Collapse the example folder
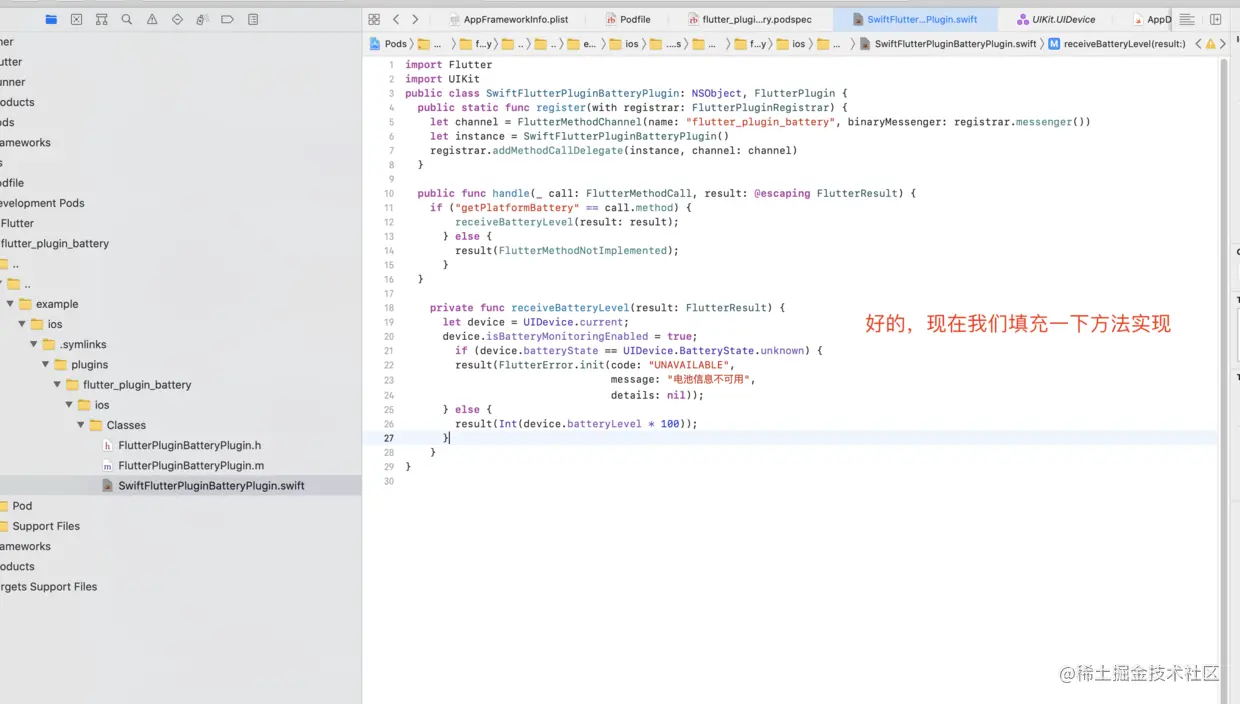 pos(11,304)
